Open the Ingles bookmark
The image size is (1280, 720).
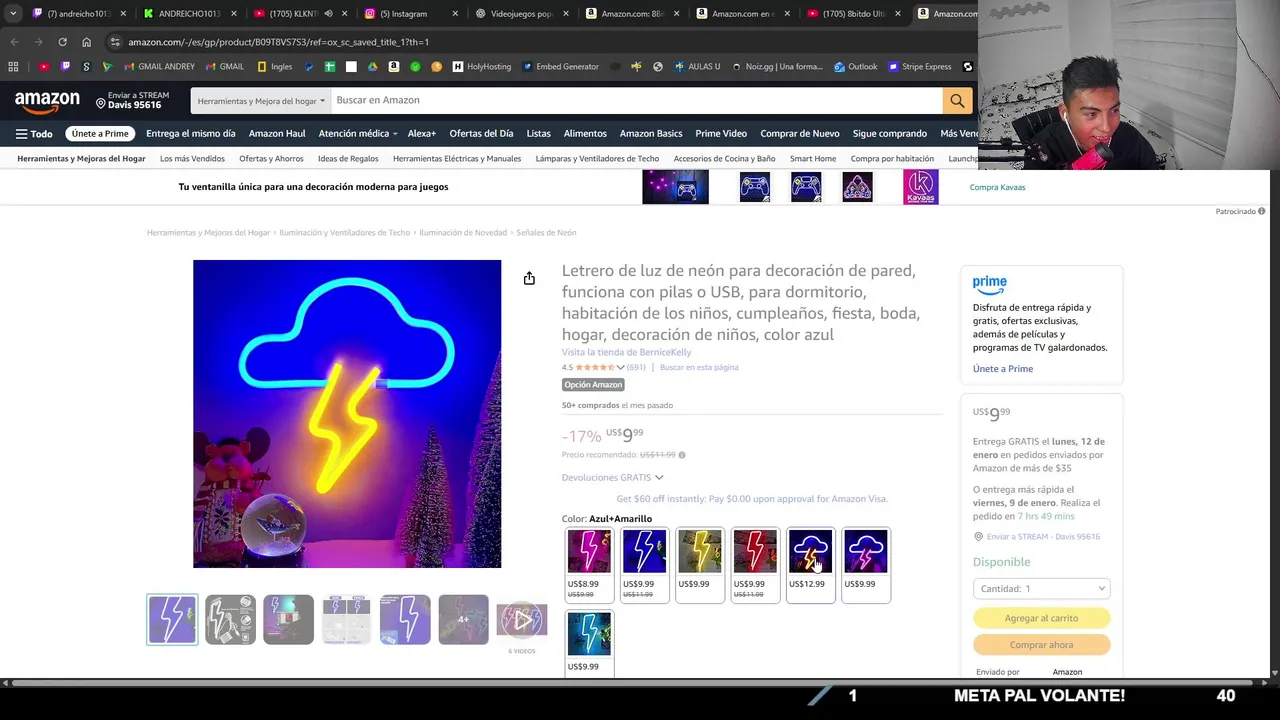(275, 67)
